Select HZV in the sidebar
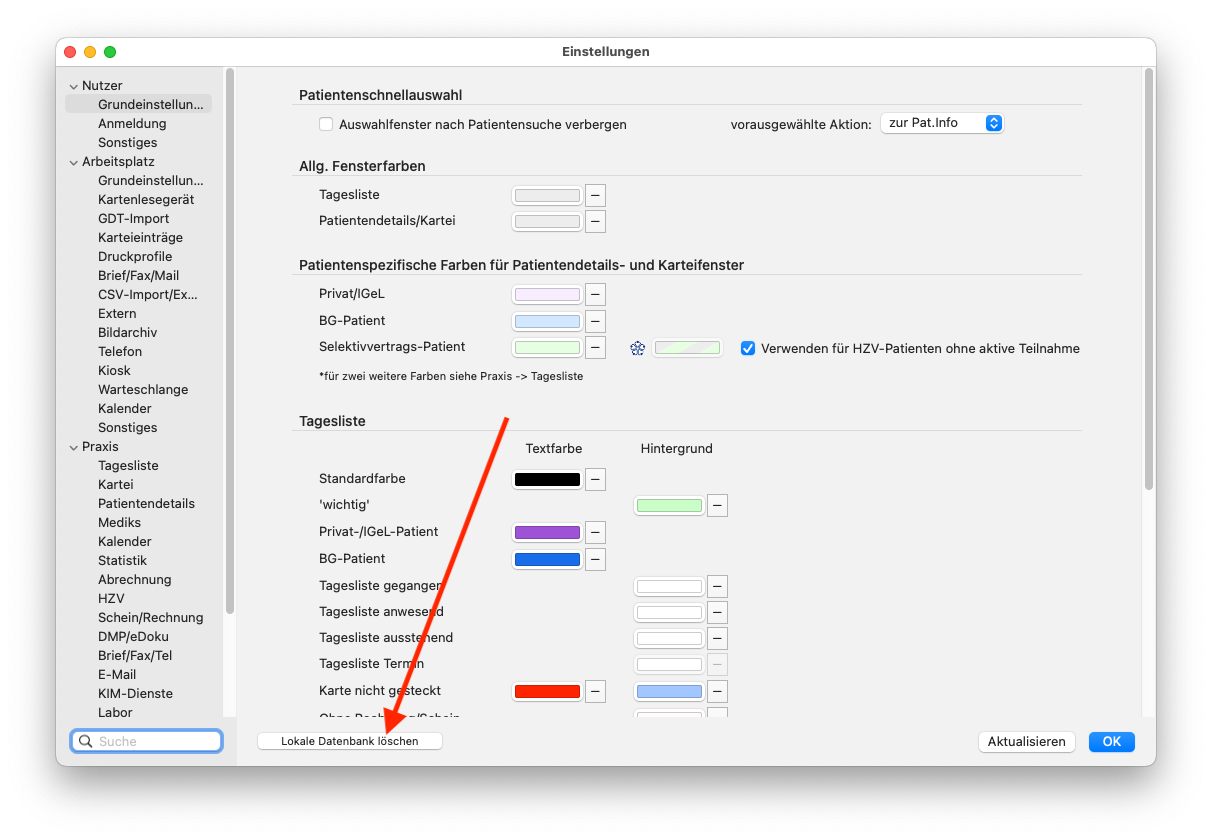The width and height of the screenshot is (1212, 840). [x=111, y=599]
